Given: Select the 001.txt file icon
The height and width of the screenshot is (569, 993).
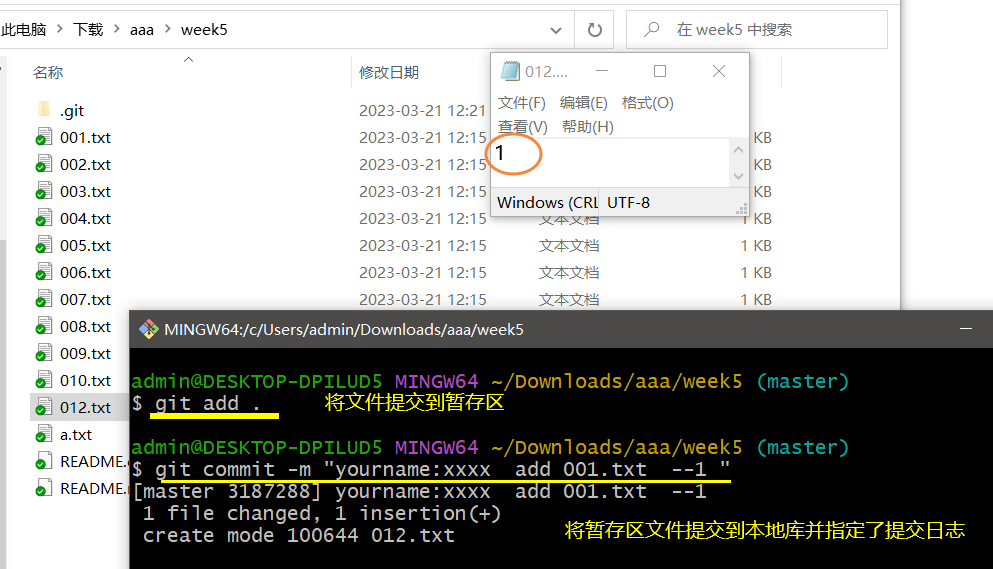Looking at the screenshot, I should point(44,137).
